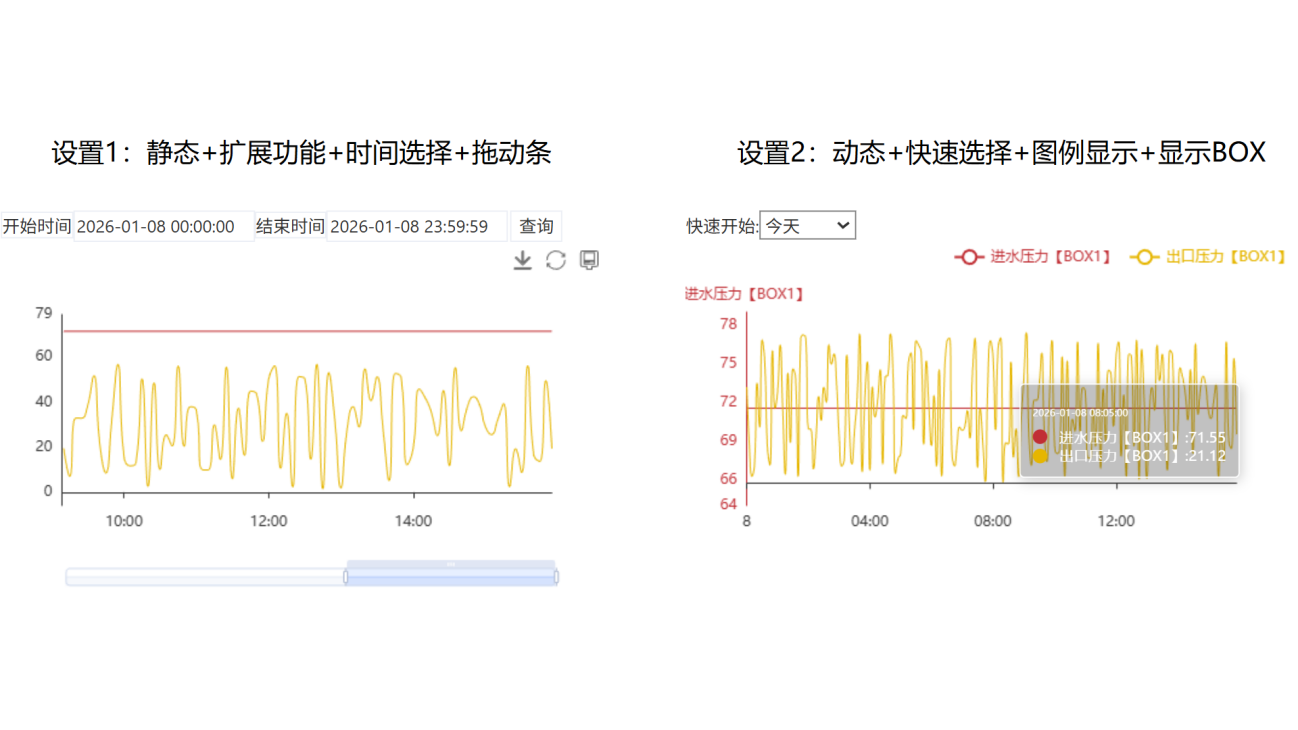Click the right handle of the zoom slider
This screenshot has height=730, width=1298.
[556, 577]
